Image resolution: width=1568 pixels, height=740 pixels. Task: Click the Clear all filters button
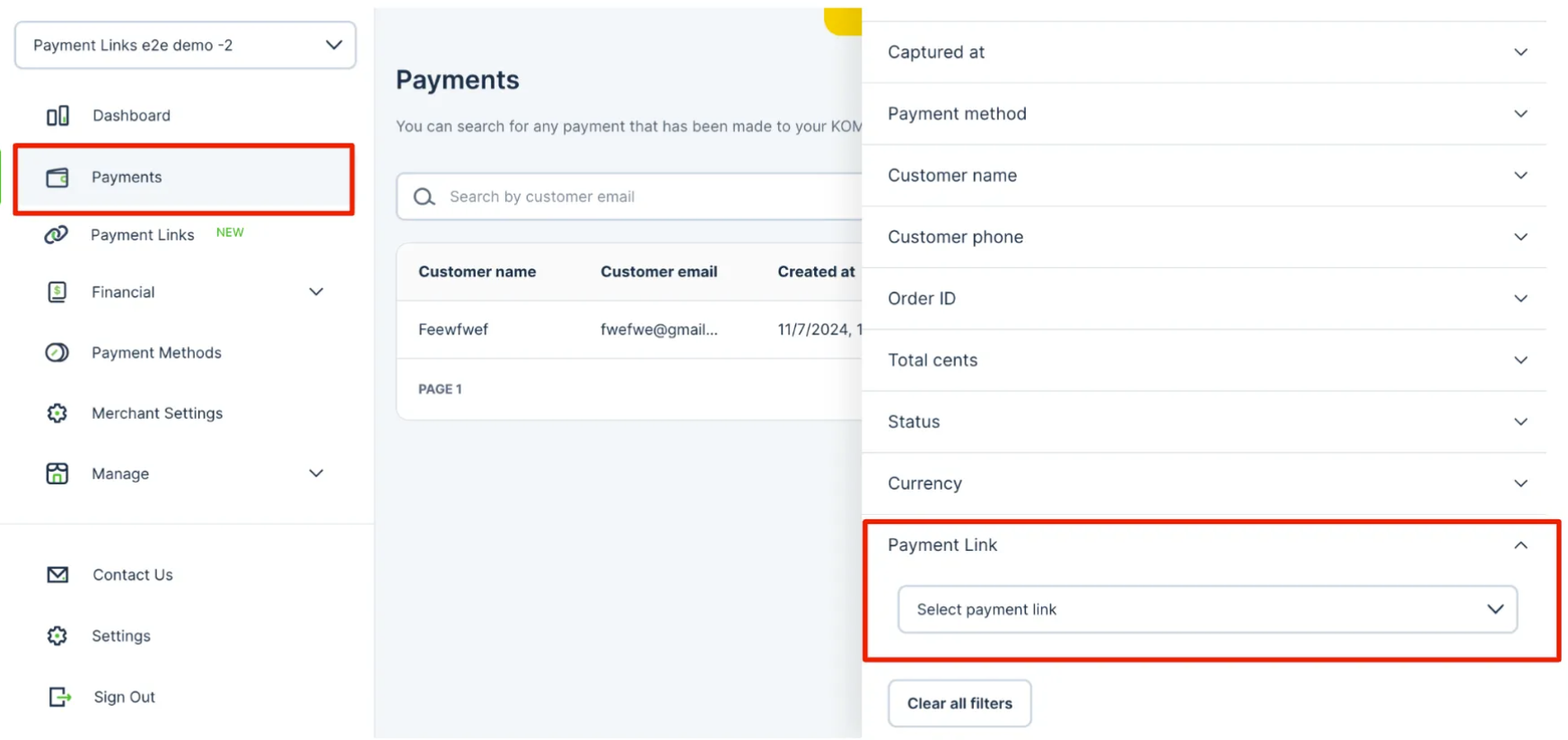(x=959, y=703)
